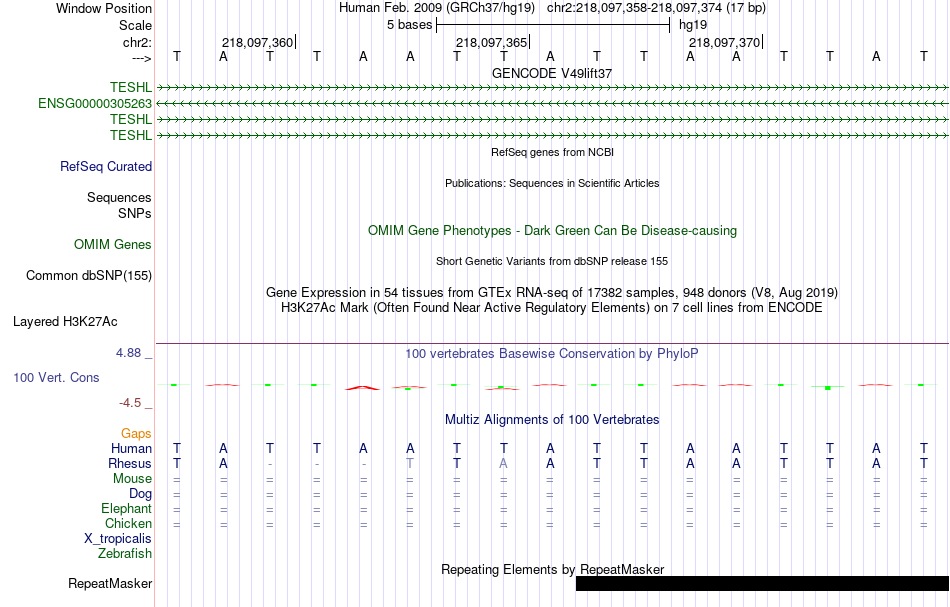The image size is (950, 607).
Task: Click the GENCODE V49lift37 track title
Action: [x=552, y=73]
